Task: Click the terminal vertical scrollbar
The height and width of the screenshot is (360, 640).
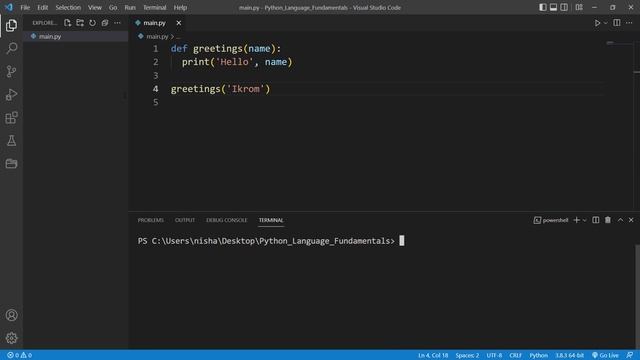Action: pyautogui.click(x=637, y=296)
